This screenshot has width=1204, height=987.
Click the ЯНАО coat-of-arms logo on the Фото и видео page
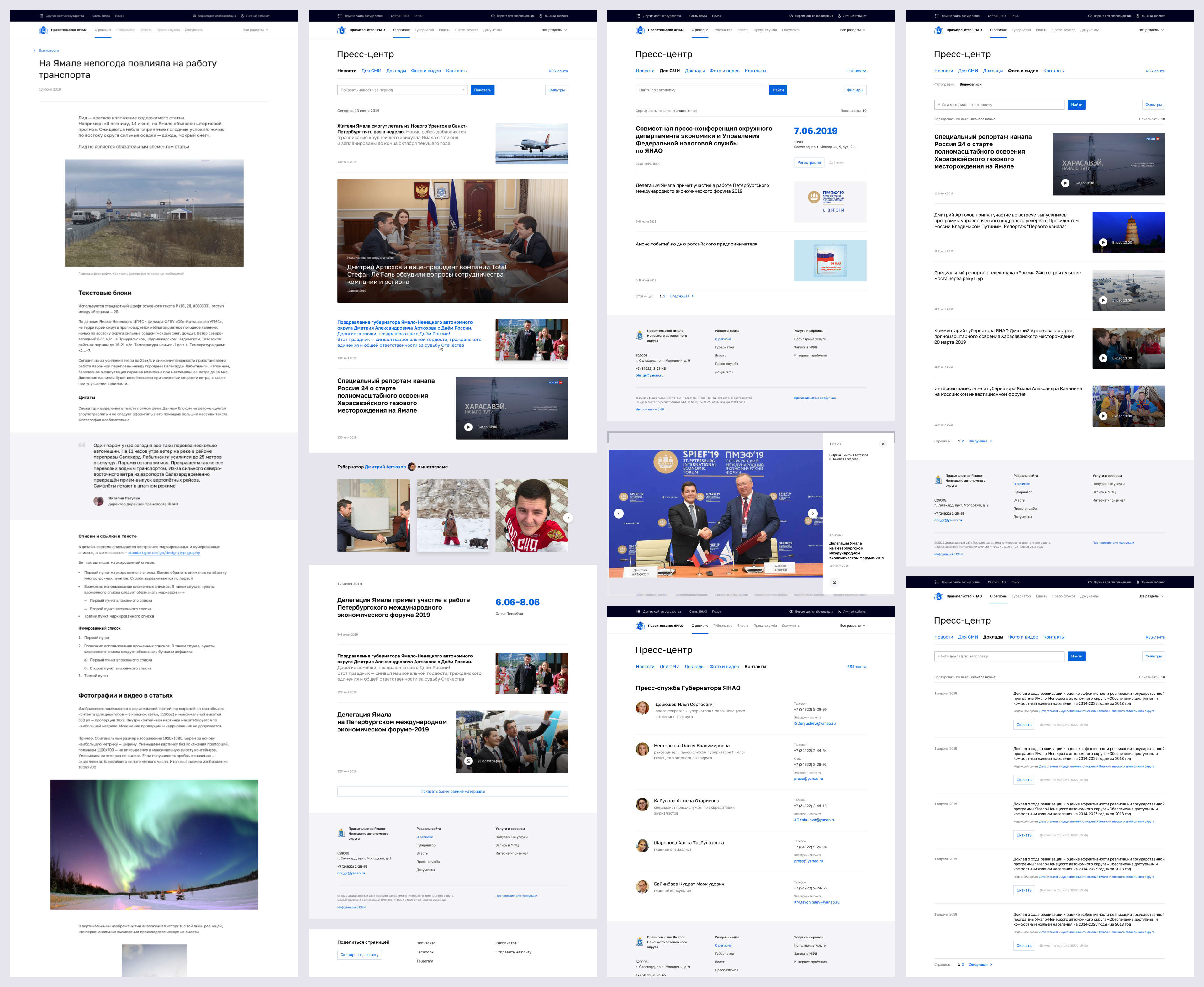938,30
